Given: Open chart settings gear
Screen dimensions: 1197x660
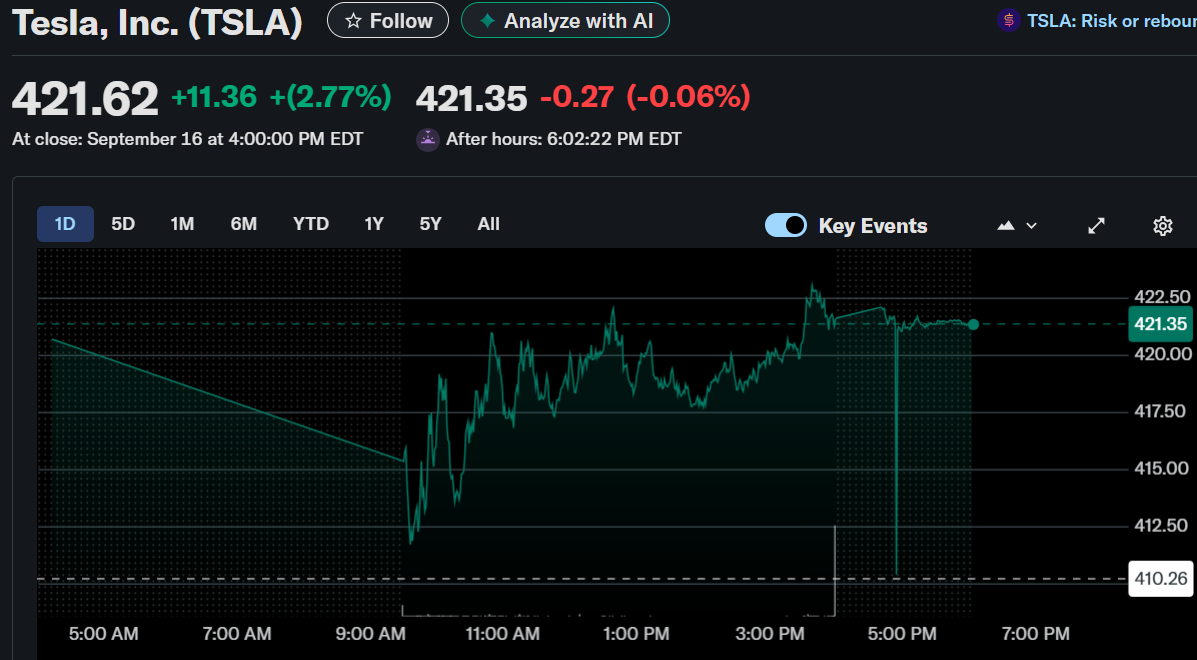Looking at the screenshot, I should click(x=1163, y=226).
